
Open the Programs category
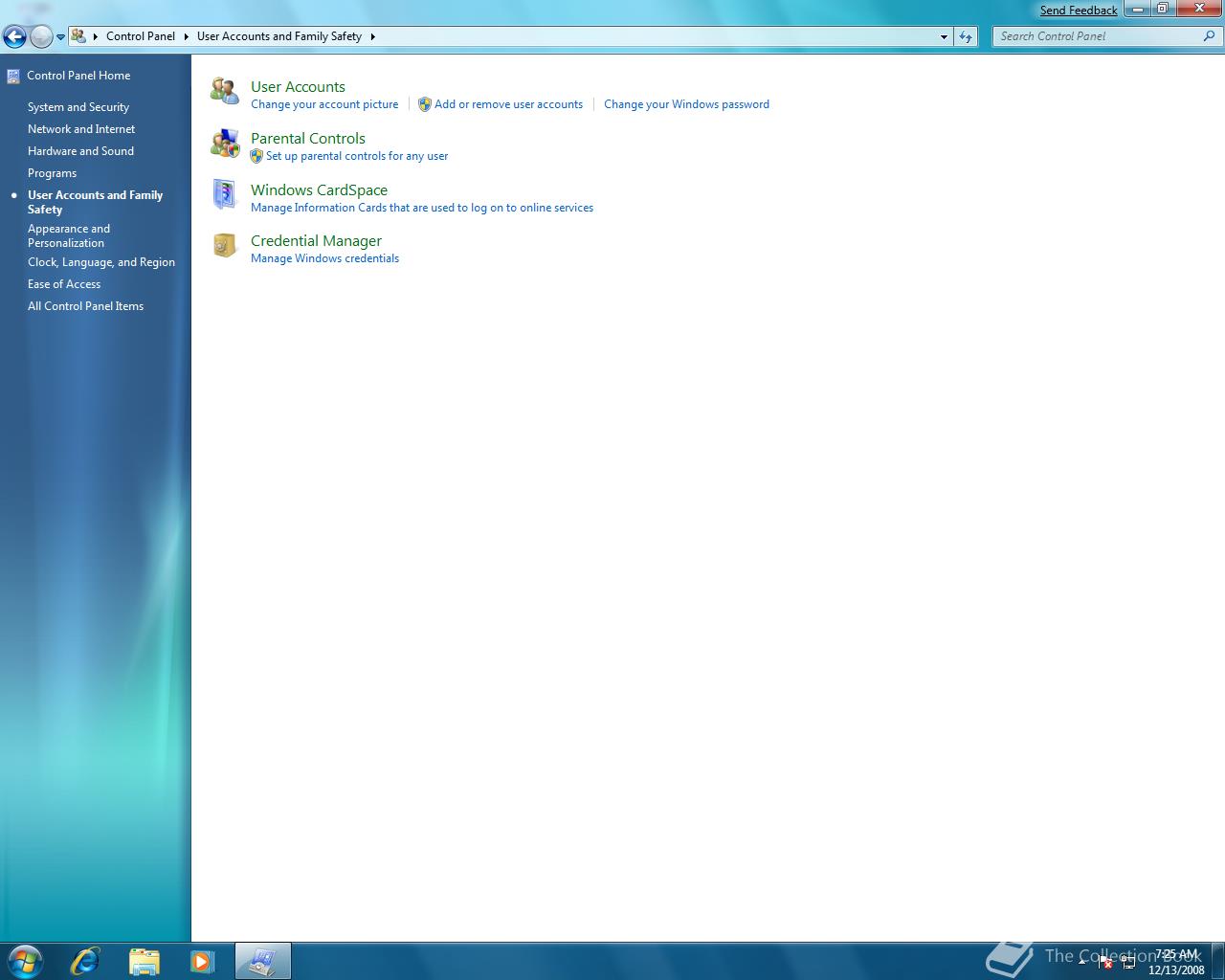(x=52, y=173)
